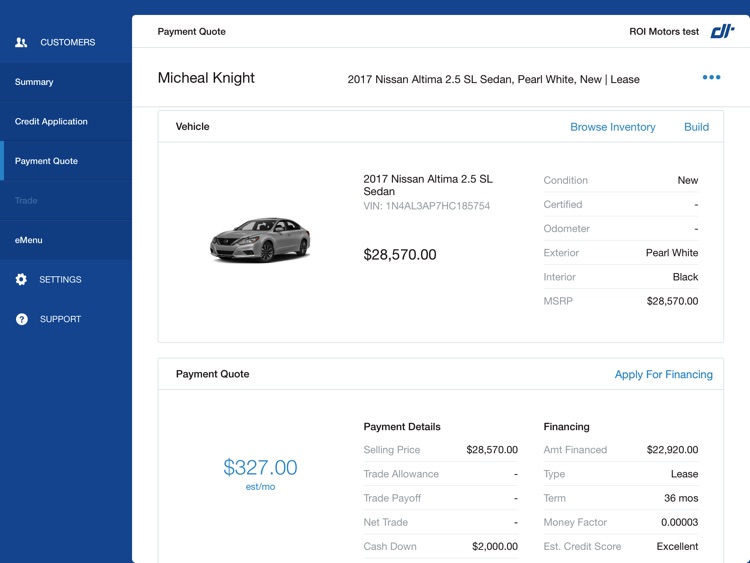The image size is (750, 563).
Task: Click the Customers people icon
Action: click(21, 43)
